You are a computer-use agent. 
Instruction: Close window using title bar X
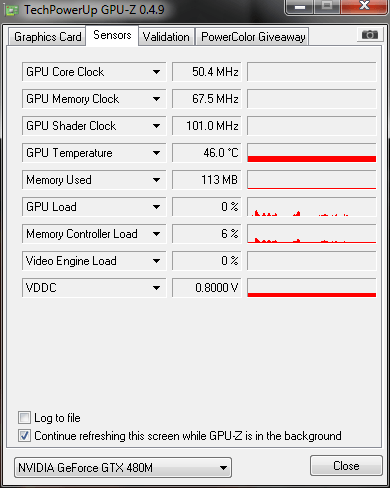[x=364, y=7]
